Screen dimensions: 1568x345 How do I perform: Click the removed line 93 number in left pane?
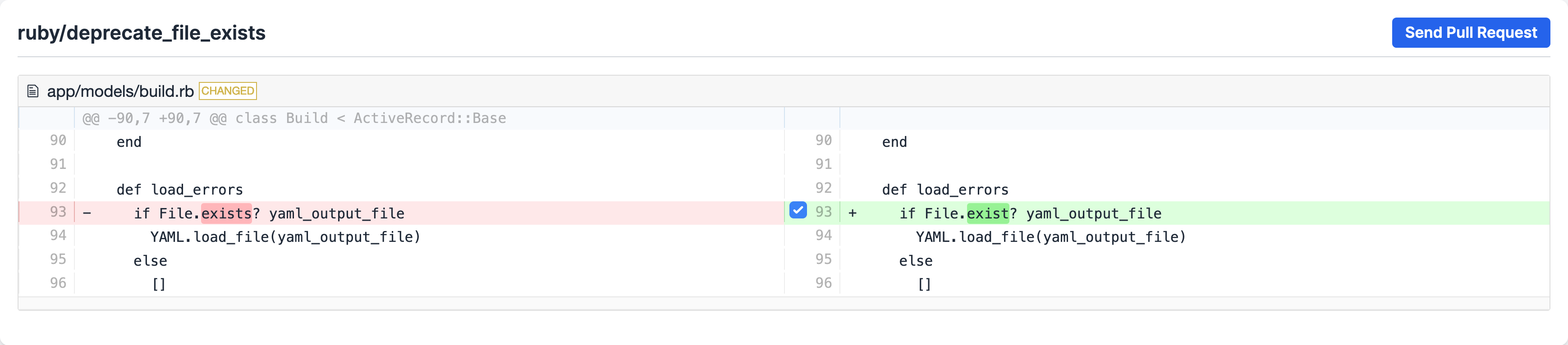point(58,212)
